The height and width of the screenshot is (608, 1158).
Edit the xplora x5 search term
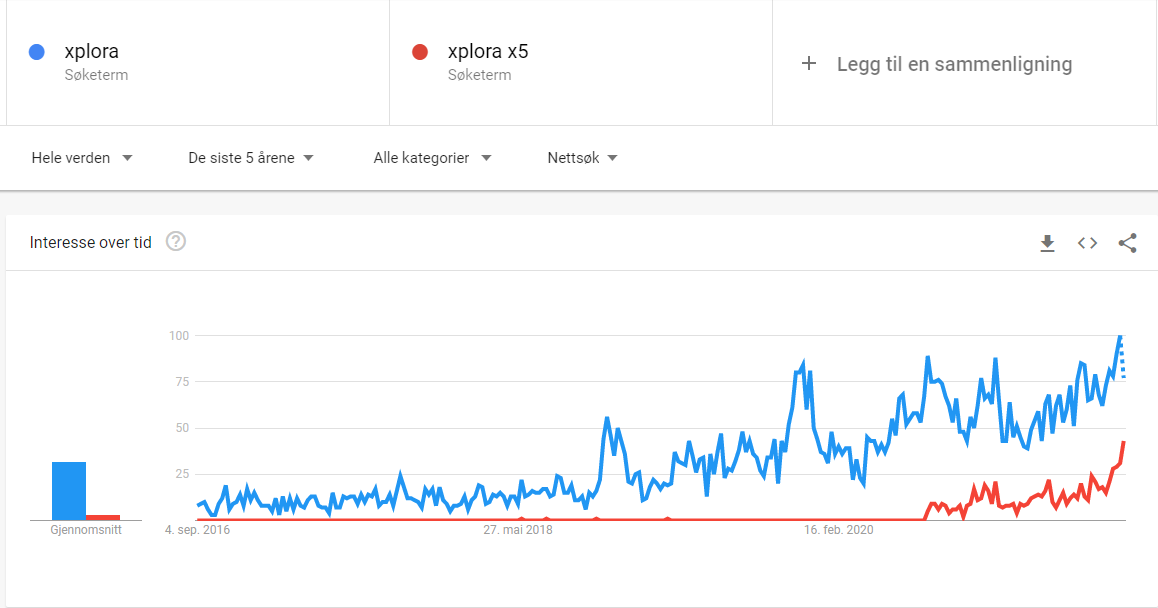tap(487, 51)
